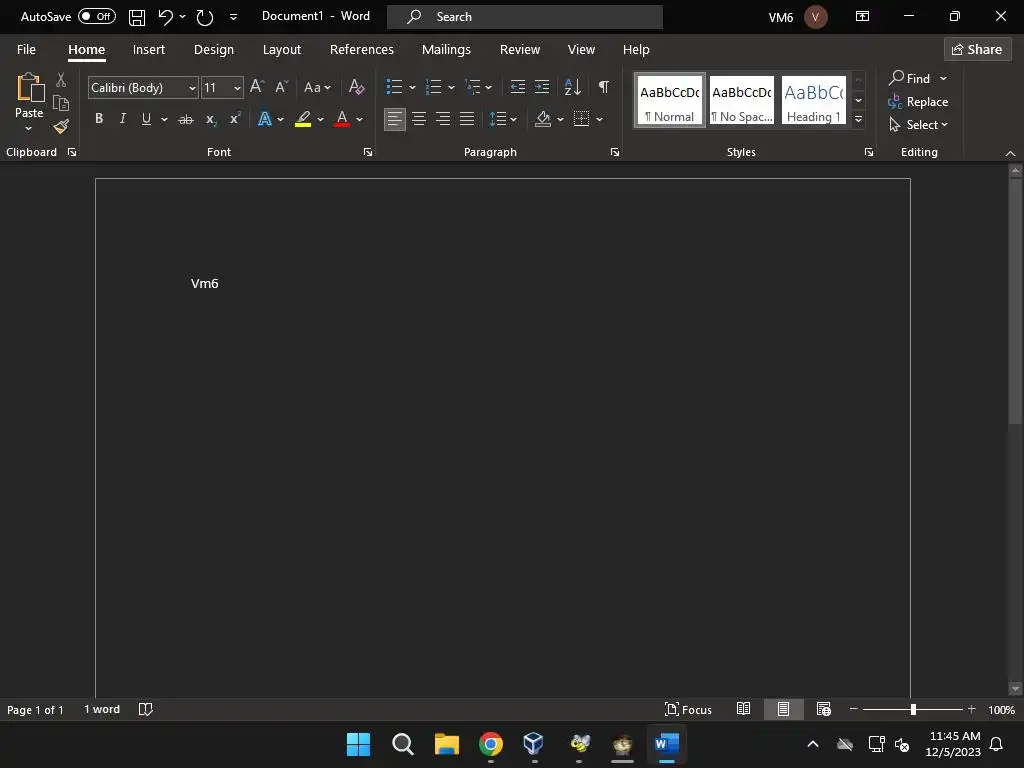Open Paragraph dialog launcher
Viewport: 1024px width, 768px height.
click(615, 152)
